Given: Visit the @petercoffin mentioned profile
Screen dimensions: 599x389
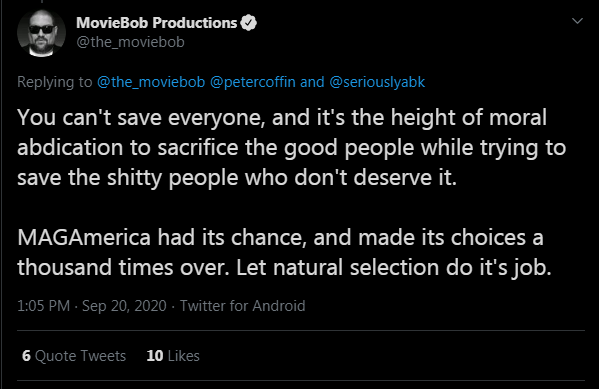Looking at the screenshot, I should (253, 82).
